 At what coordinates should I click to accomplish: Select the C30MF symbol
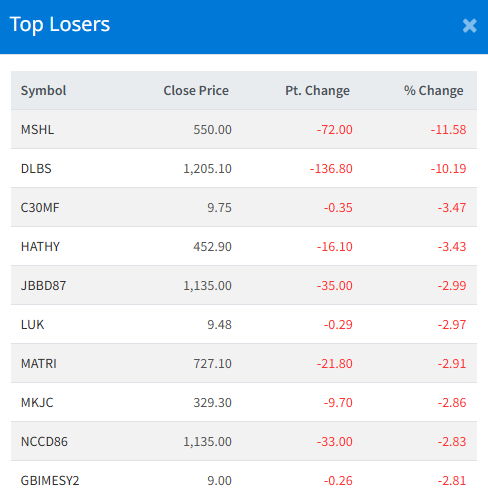click(x=40, y=208)
